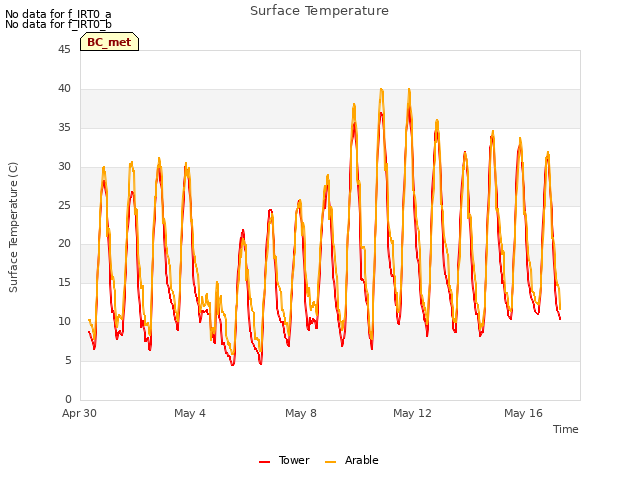This screenshot has height=480, width=640.
Task: Click the Surface Temperature (C) y-axis title
Action: pos(13,227)
